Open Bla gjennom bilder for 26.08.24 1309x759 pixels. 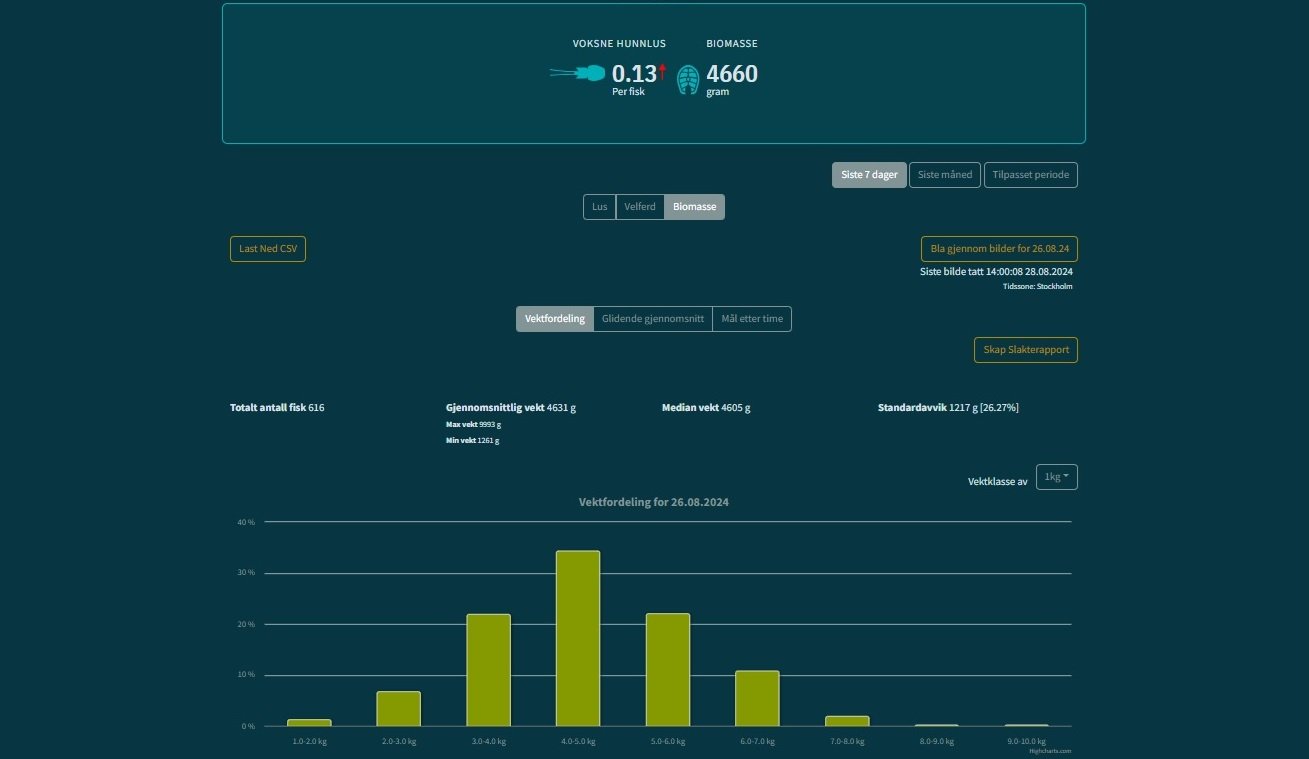coord(999,249)
